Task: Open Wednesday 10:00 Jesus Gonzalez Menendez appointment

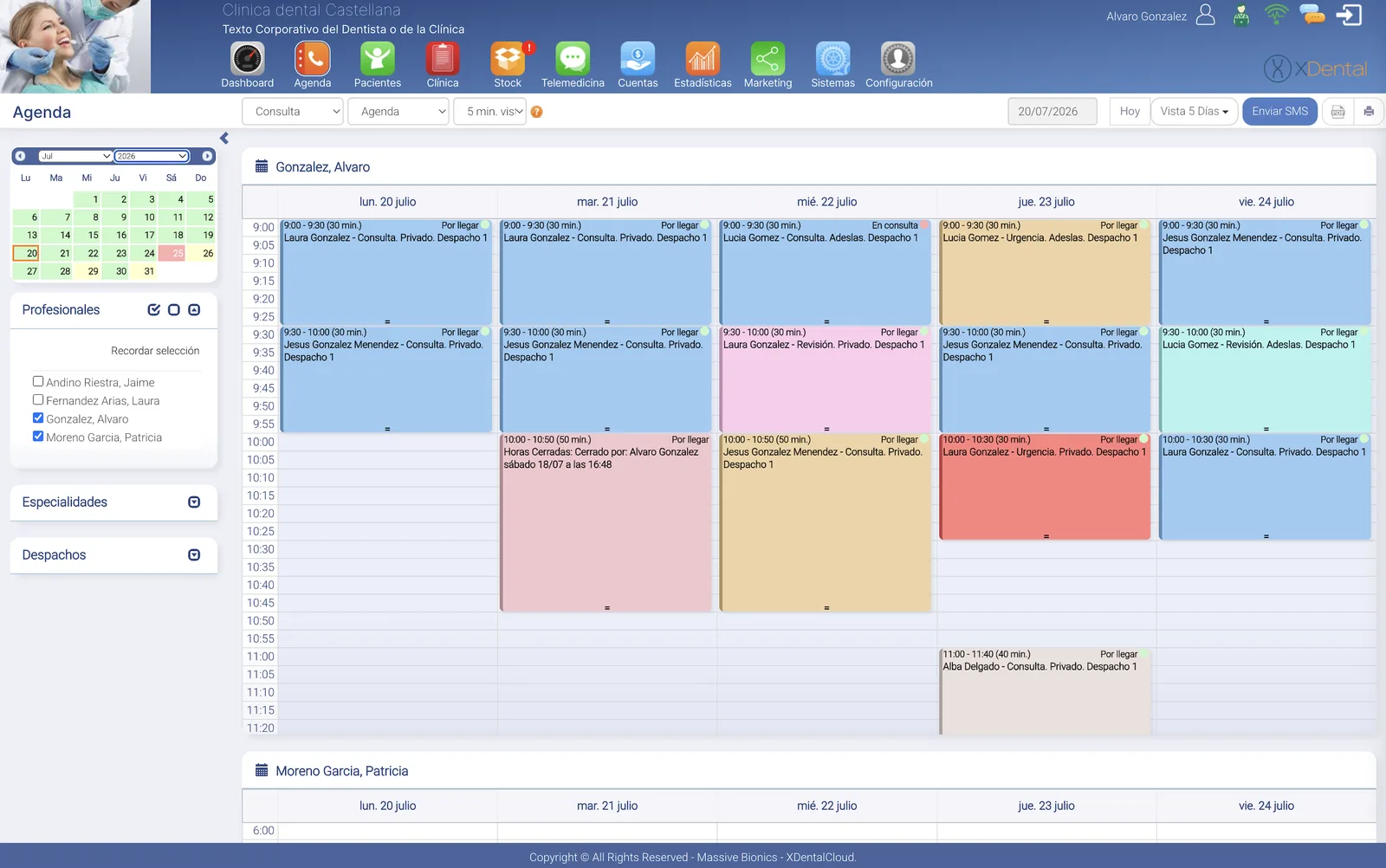Action: 826,523
